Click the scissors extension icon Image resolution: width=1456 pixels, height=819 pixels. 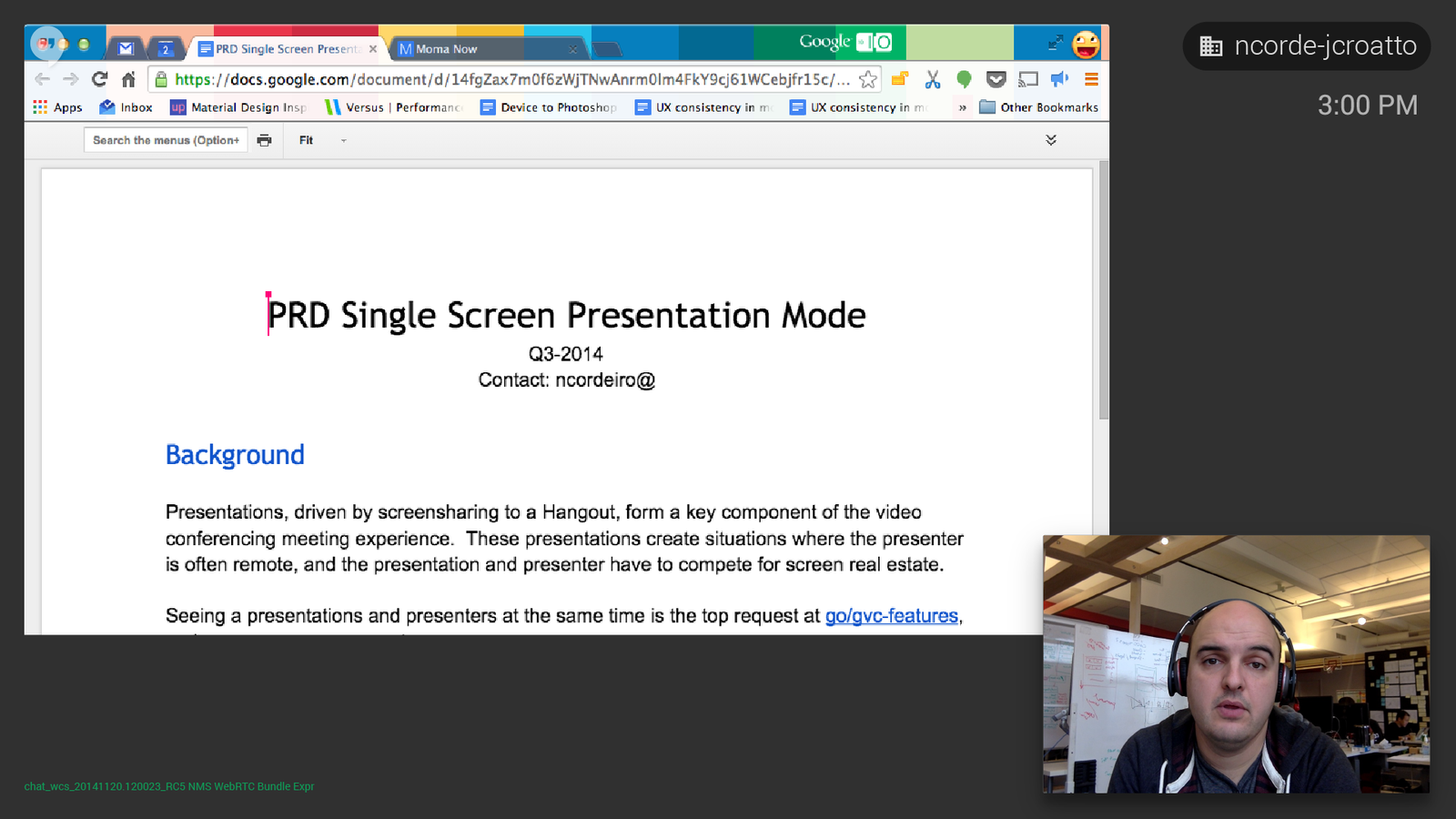[932, 79]
